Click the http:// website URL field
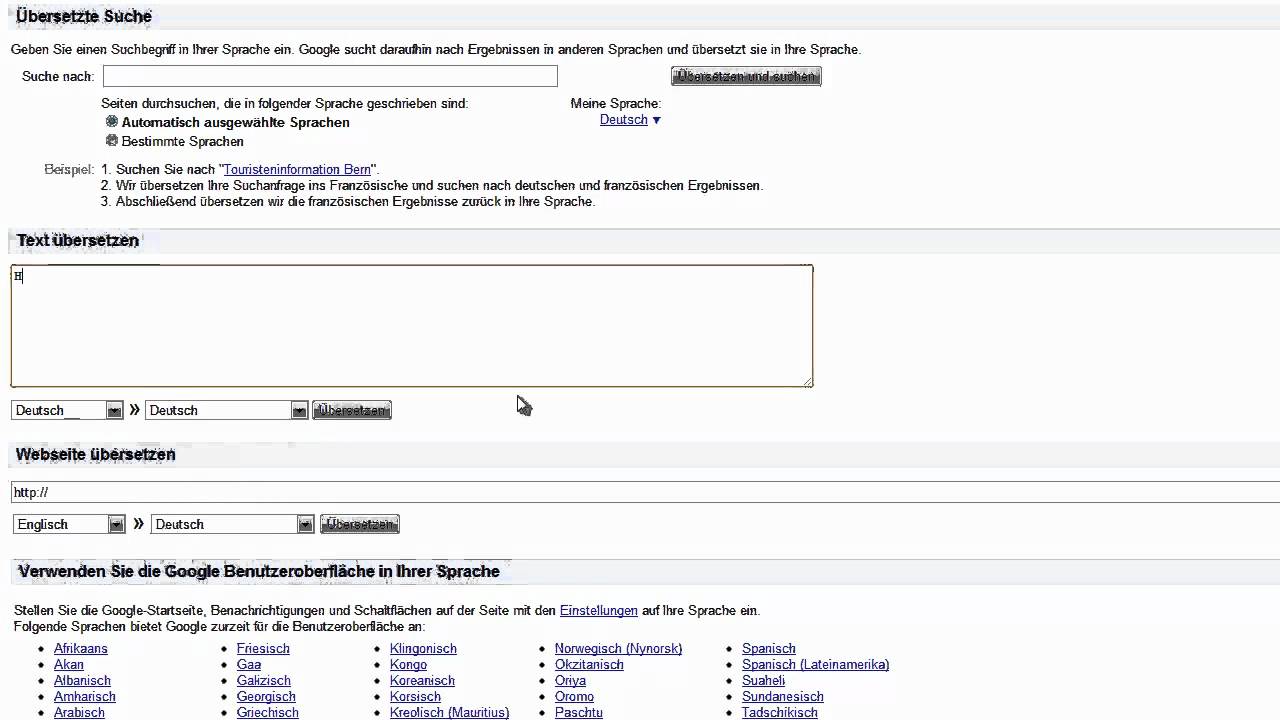 click(645, 492)
